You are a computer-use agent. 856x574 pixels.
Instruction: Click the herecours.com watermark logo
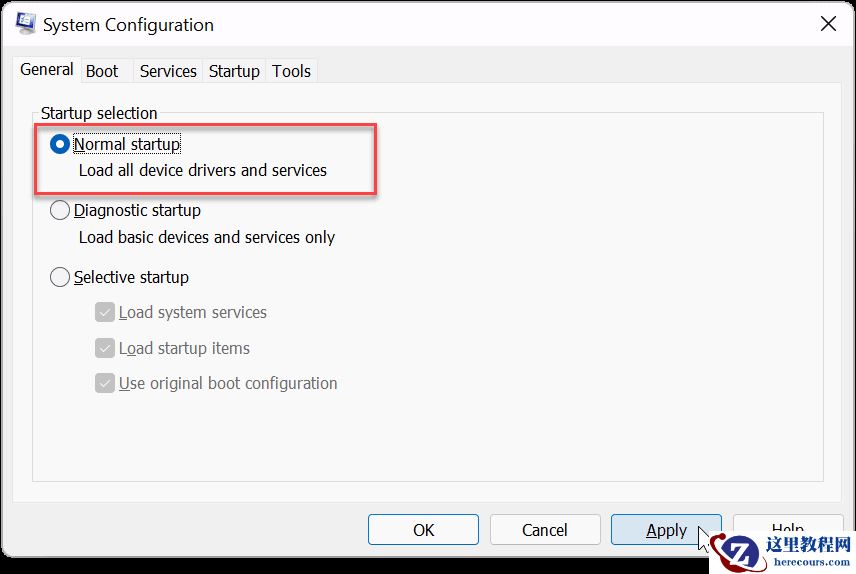[x=782, y=553]
